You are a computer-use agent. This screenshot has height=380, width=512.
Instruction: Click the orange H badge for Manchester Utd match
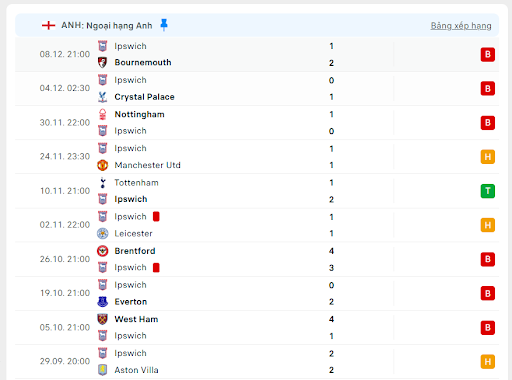(488, 157)
